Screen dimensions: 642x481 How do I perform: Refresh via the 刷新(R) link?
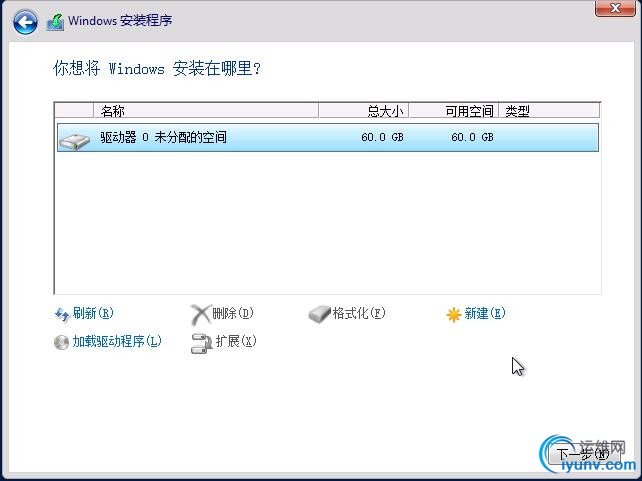93,313
